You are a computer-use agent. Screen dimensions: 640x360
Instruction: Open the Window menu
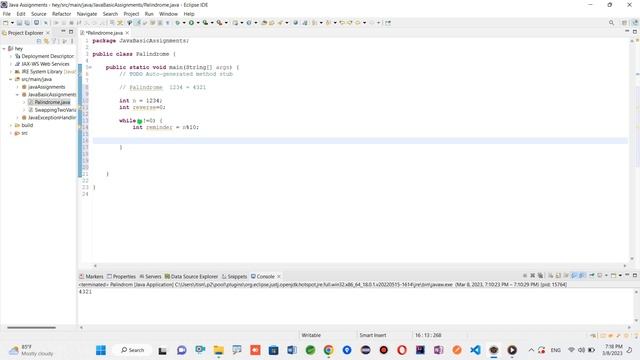tap(168, 14)
